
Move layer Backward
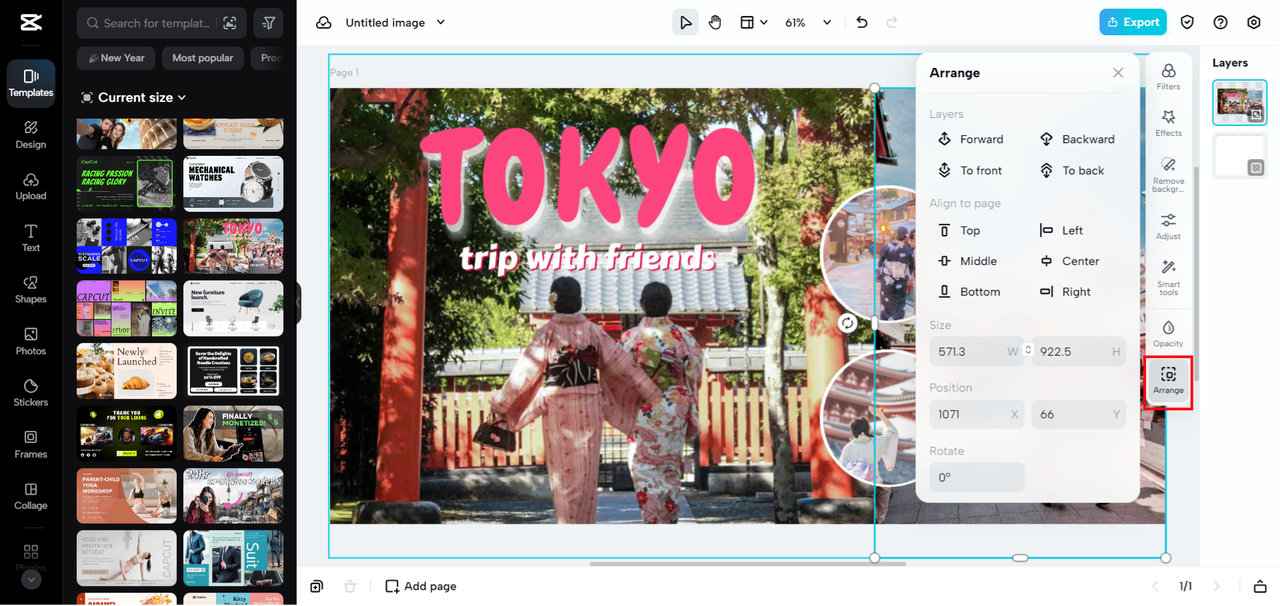(x=1077, y=139)
